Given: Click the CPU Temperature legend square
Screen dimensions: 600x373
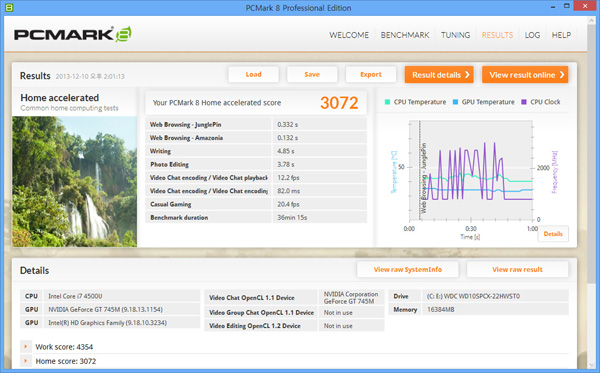Looking at the screenshot, I should click(x=387, y=102).
